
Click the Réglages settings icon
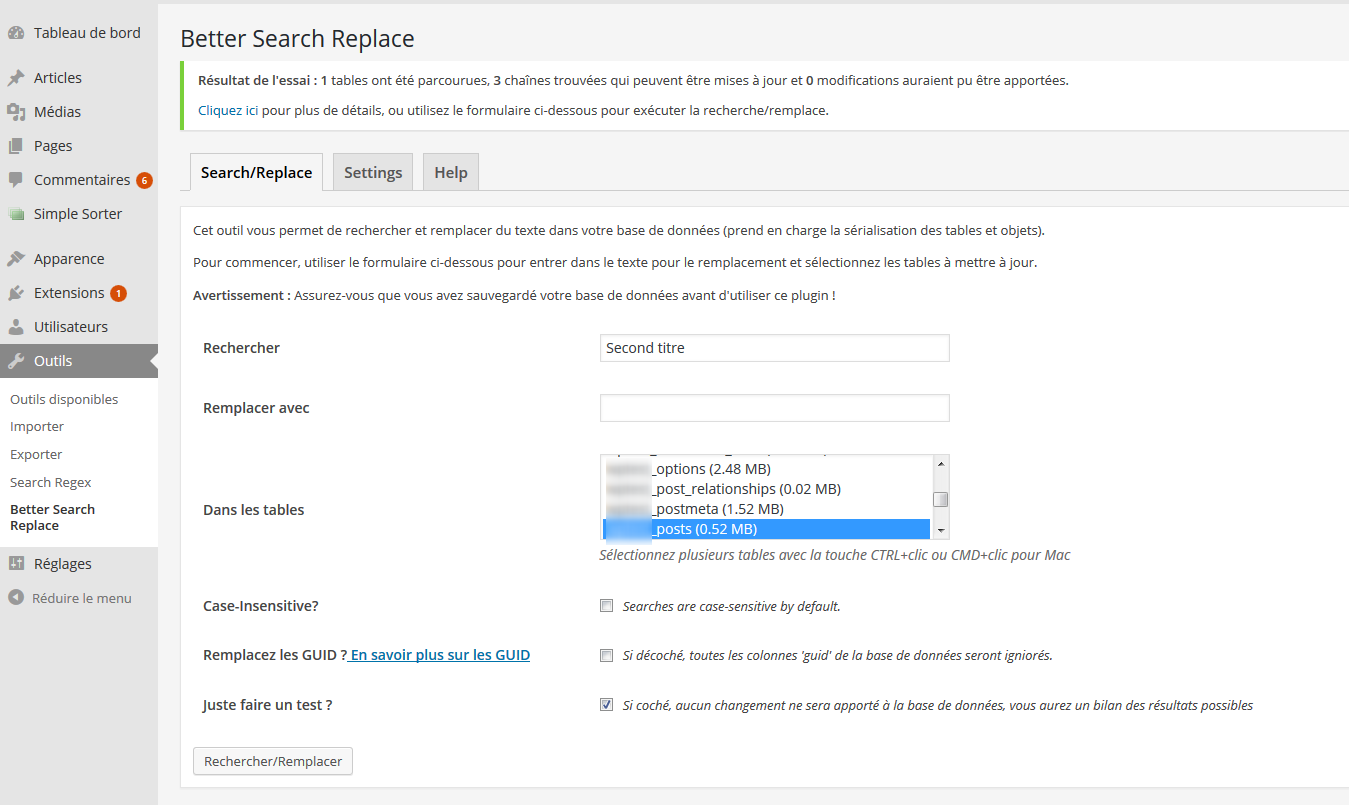click(x=16, y=564)
